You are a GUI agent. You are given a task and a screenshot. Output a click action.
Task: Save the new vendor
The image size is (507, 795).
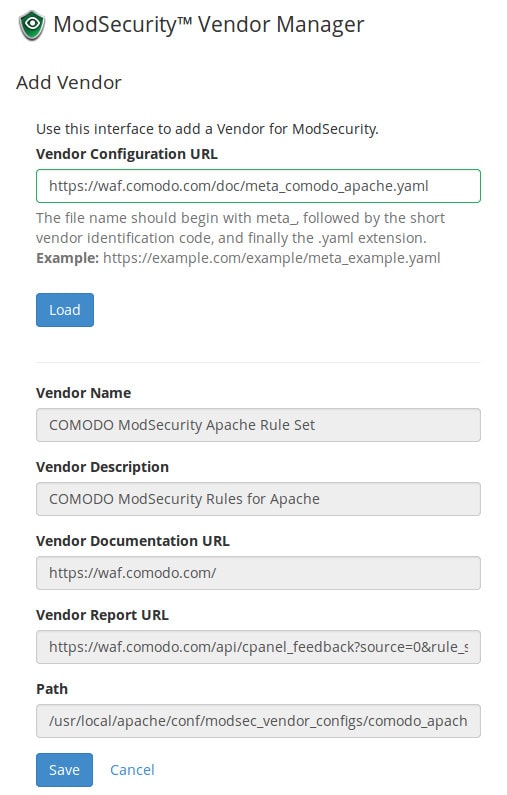pos(64,770)
